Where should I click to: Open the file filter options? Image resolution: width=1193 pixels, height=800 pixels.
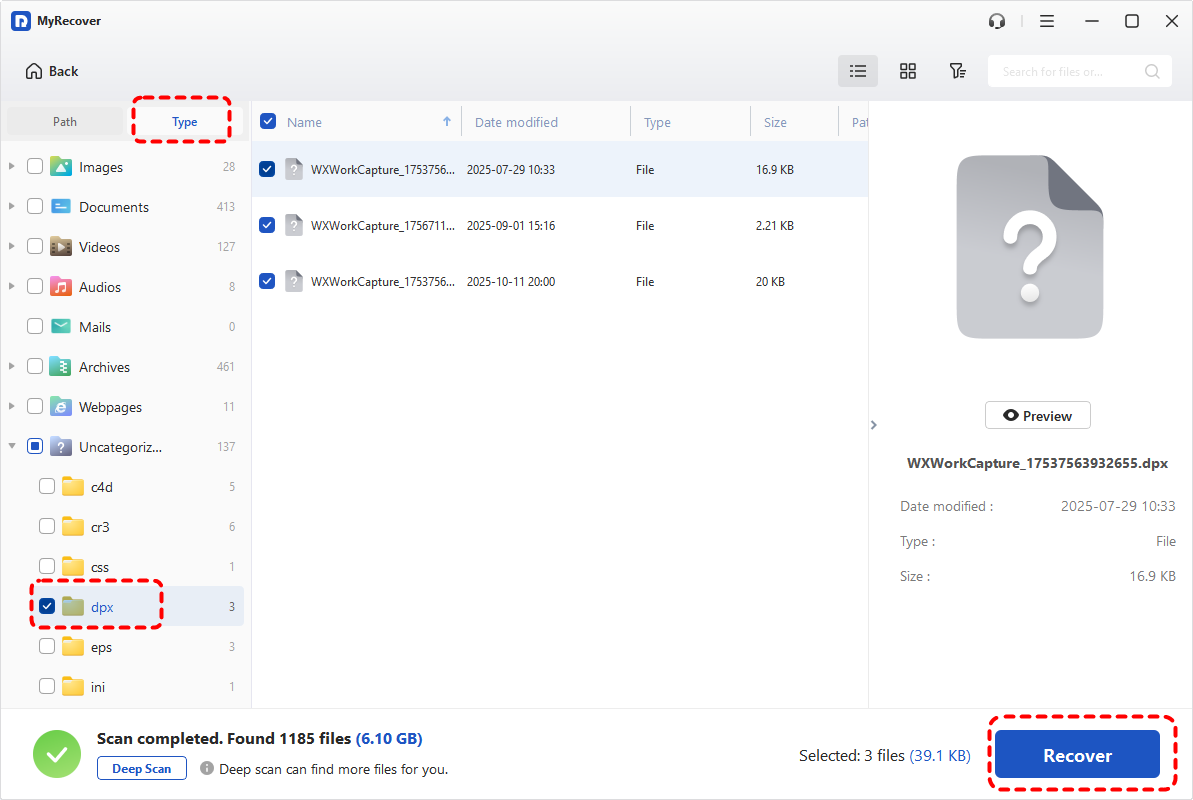click(957, 71)
